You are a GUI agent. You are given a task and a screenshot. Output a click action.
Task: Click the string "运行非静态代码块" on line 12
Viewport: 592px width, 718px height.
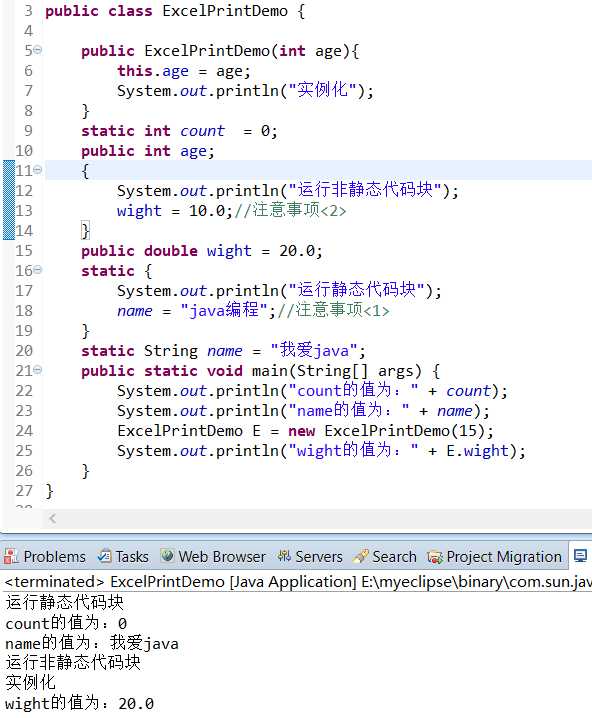click(365, 190)
